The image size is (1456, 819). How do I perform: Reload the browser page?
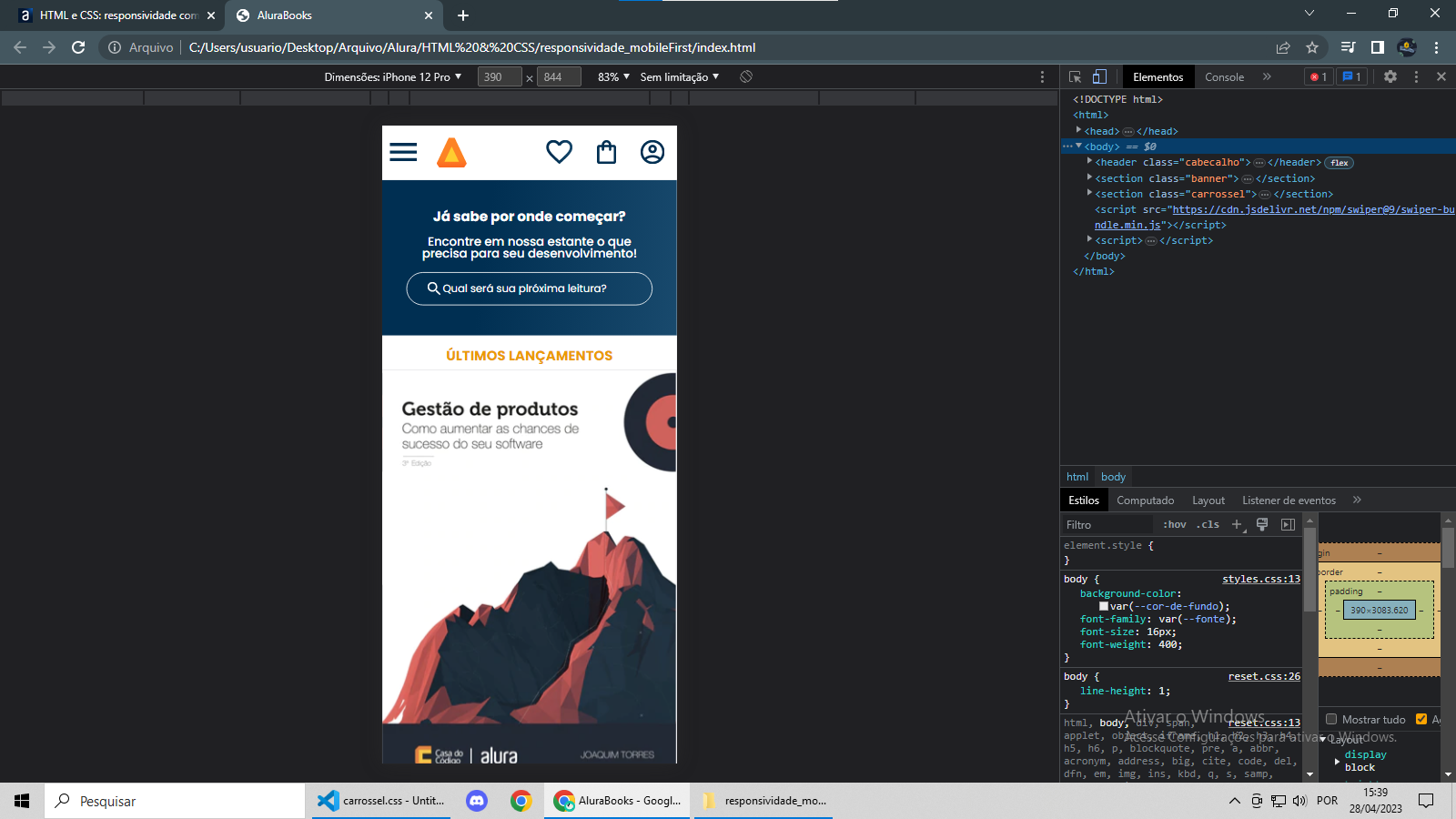tap(78, 47)
